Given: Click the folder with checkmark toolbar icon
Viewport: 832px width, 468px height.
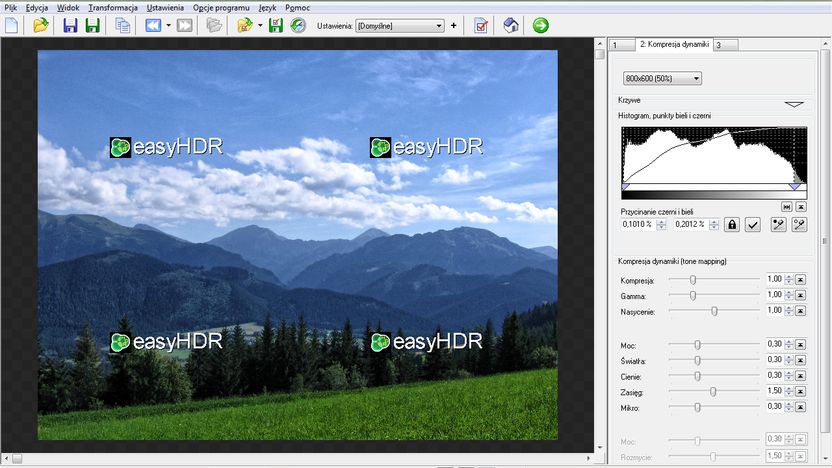Looking at the screenshot, I should click(245, 25).
